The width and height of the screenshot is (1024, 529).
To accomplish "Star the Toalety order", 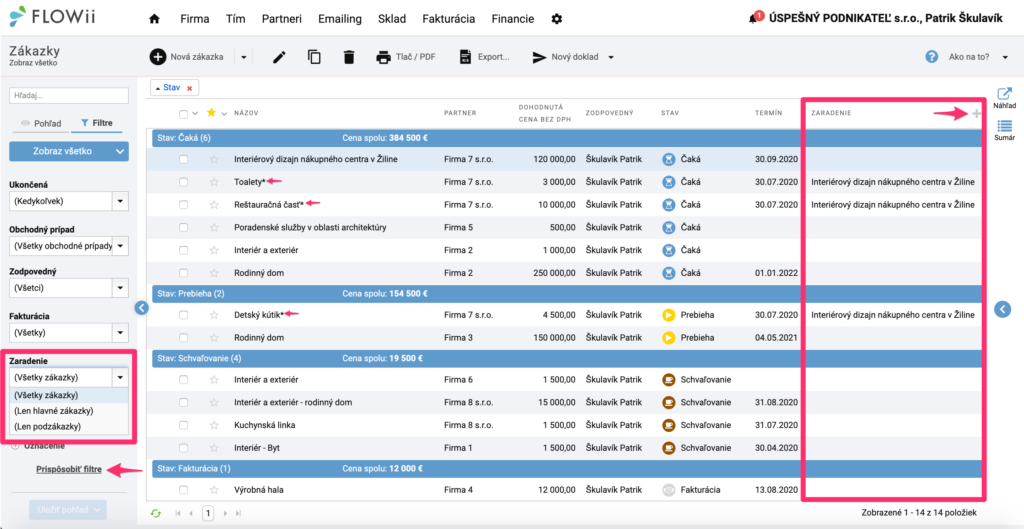I will pos(214,182).
